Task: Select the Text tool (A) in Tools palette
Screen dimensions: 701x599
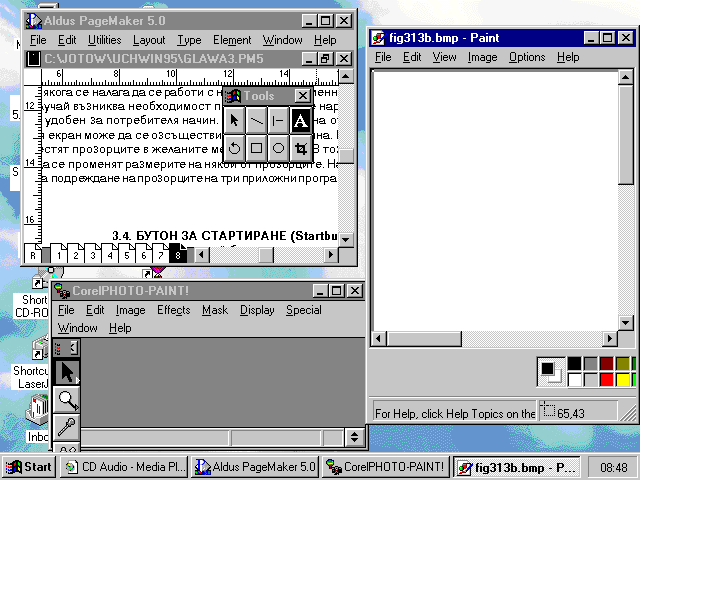Action: click(x=300, y=120)
